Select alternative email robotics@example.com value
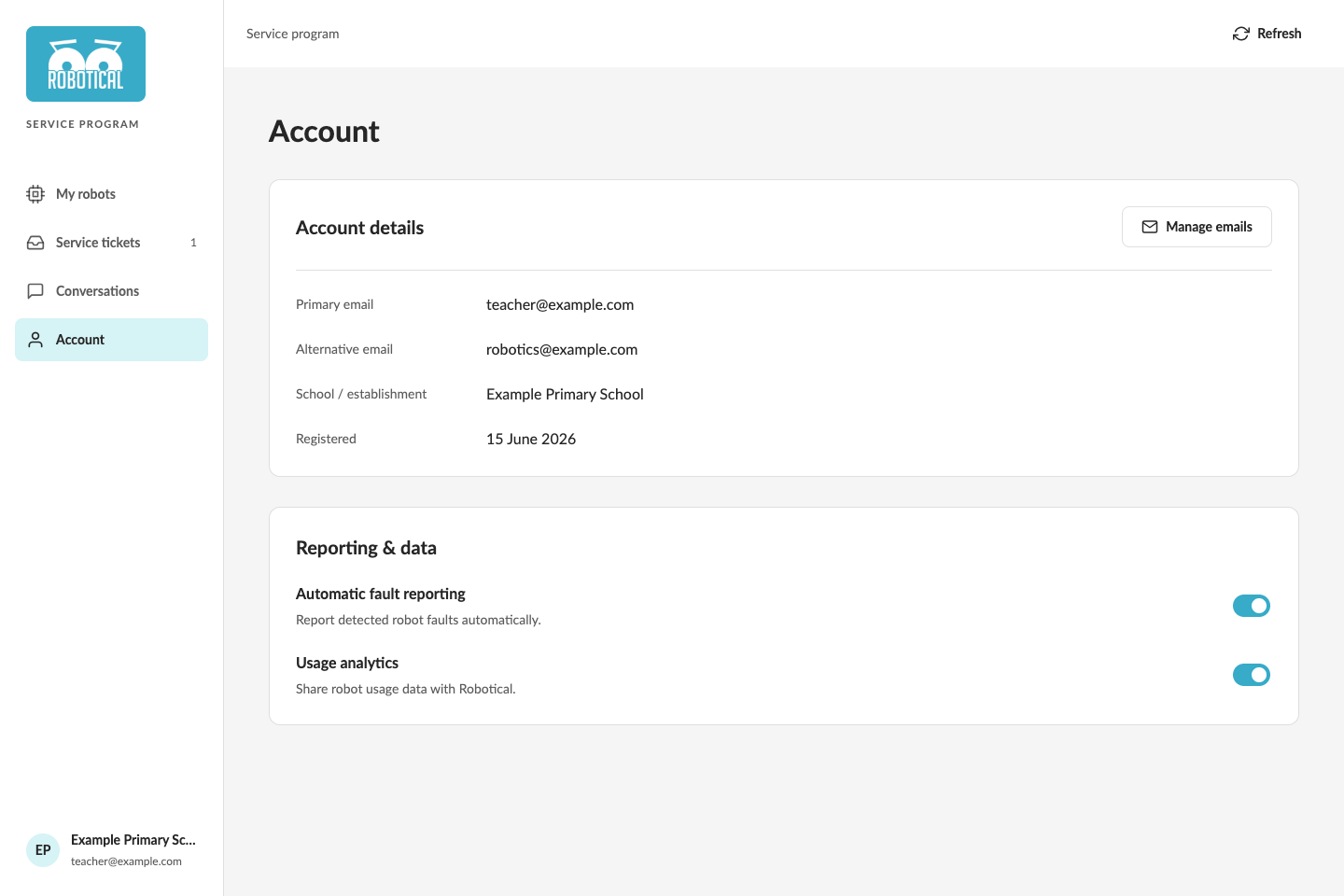 (x=562, y=349)
